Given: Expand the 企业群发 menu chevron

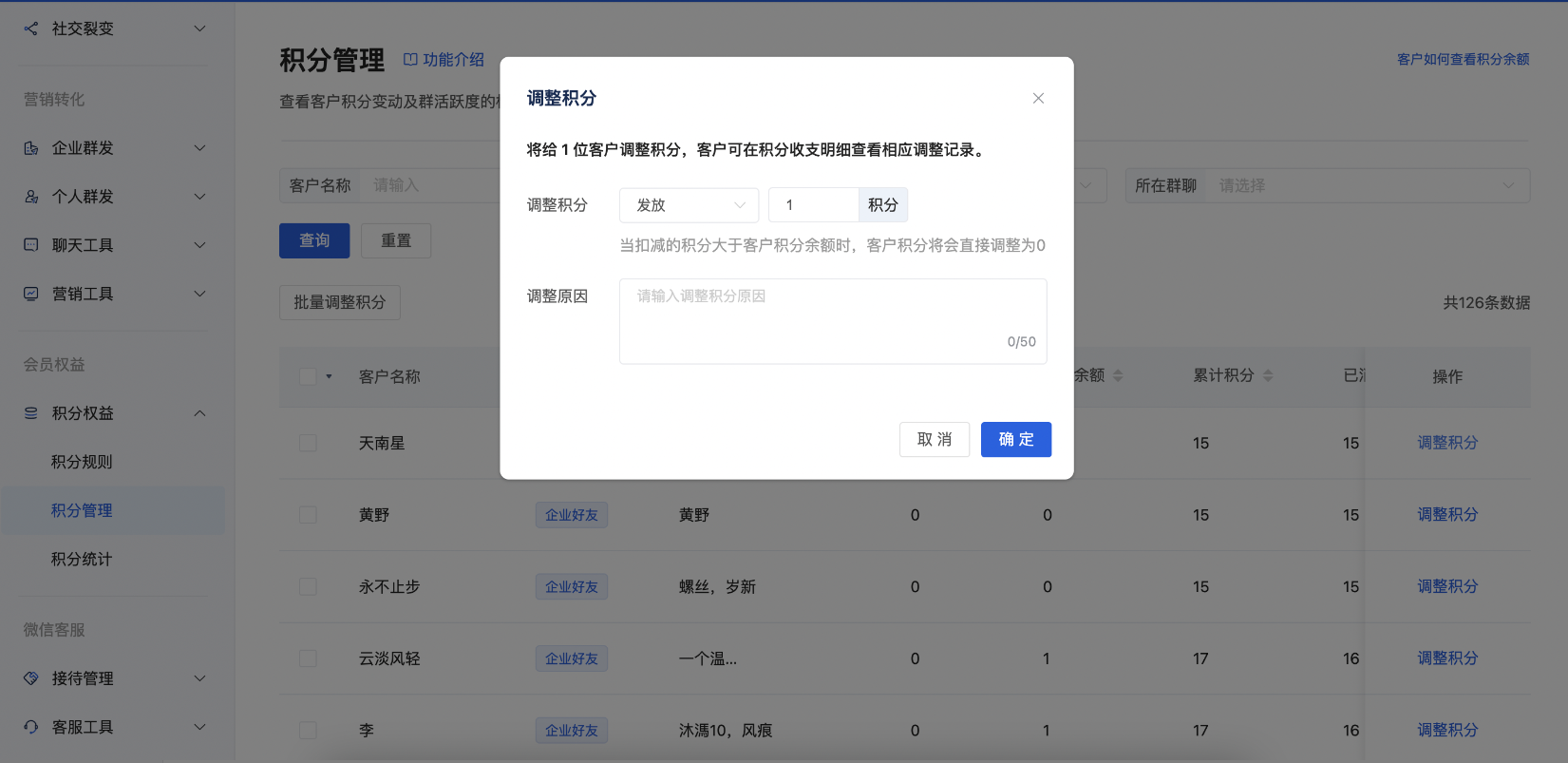Looking at the screenshot, I should [x=199, y=148].
